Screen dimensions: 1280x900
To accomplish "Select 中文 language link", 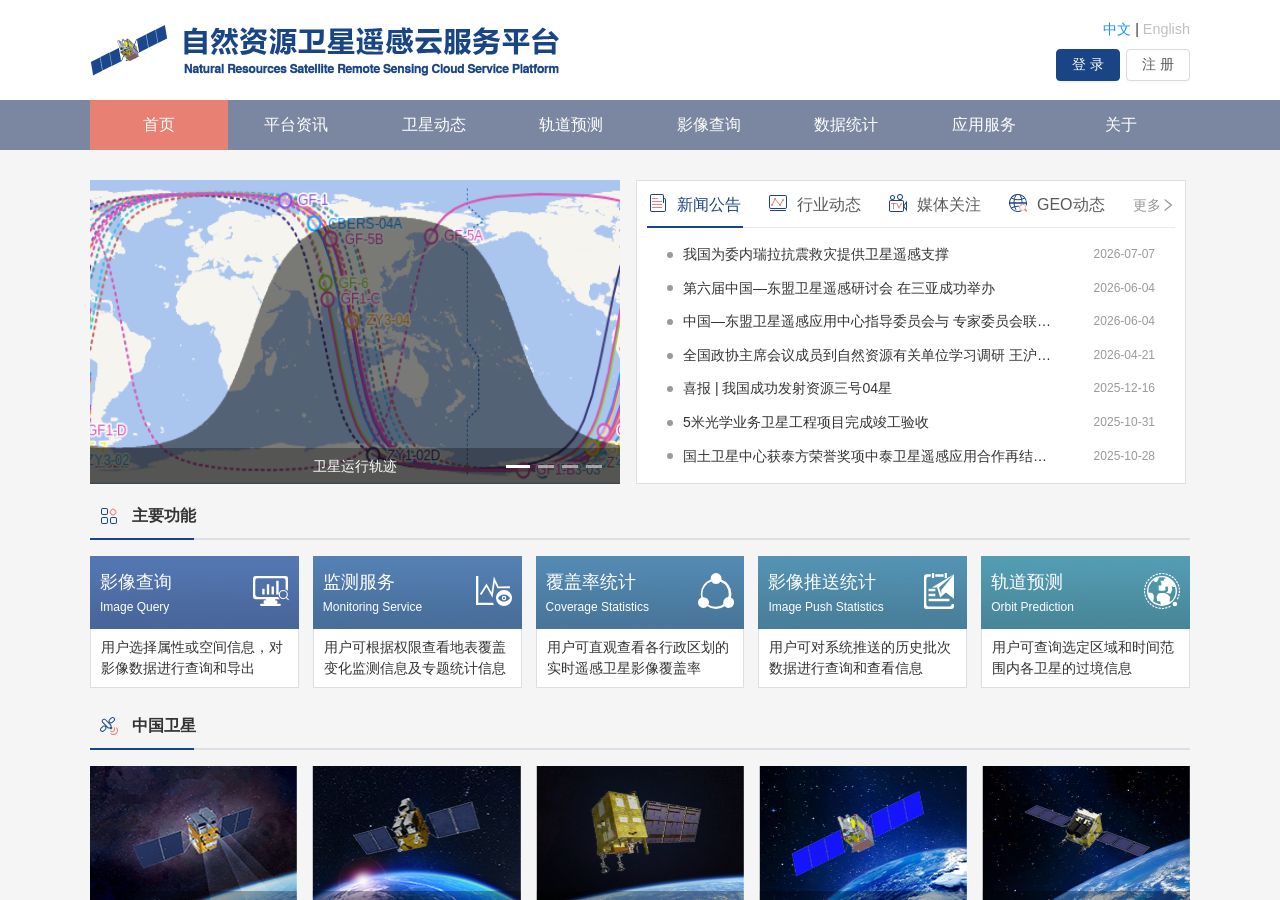I will 1117,29.
